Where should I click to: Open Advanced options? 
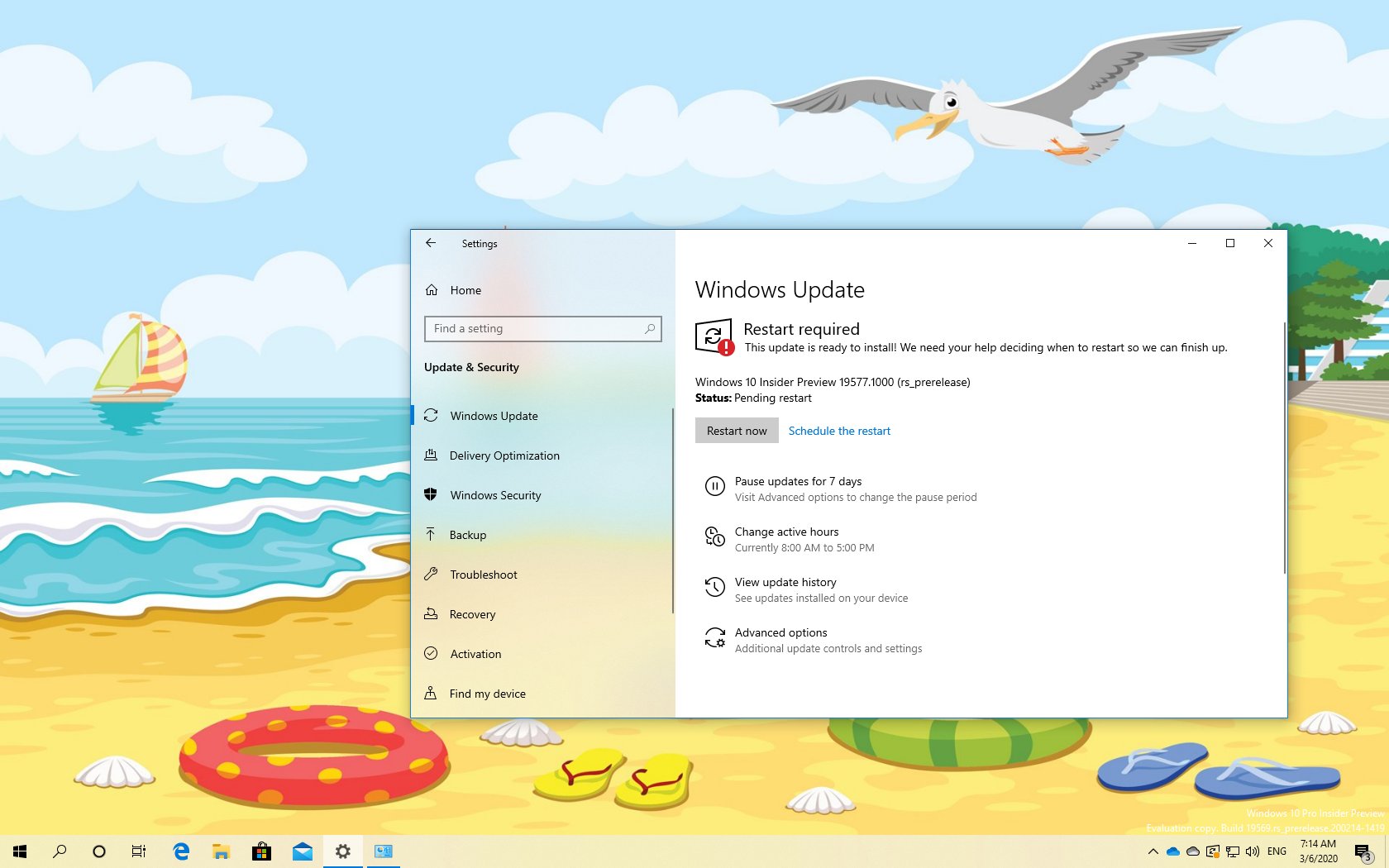(814, 640)
